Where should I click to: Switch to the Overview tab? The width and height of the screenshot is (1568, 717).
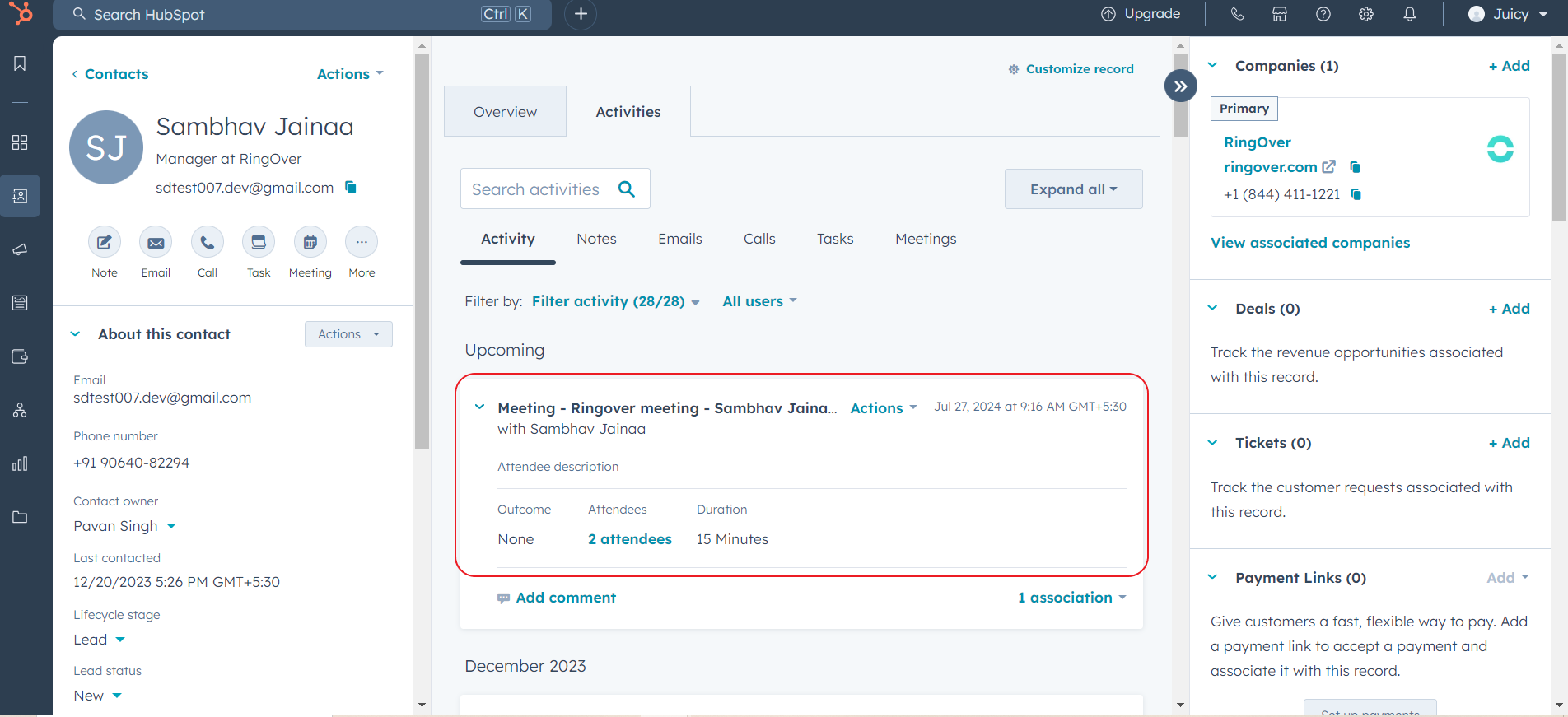tap(505, 112)
